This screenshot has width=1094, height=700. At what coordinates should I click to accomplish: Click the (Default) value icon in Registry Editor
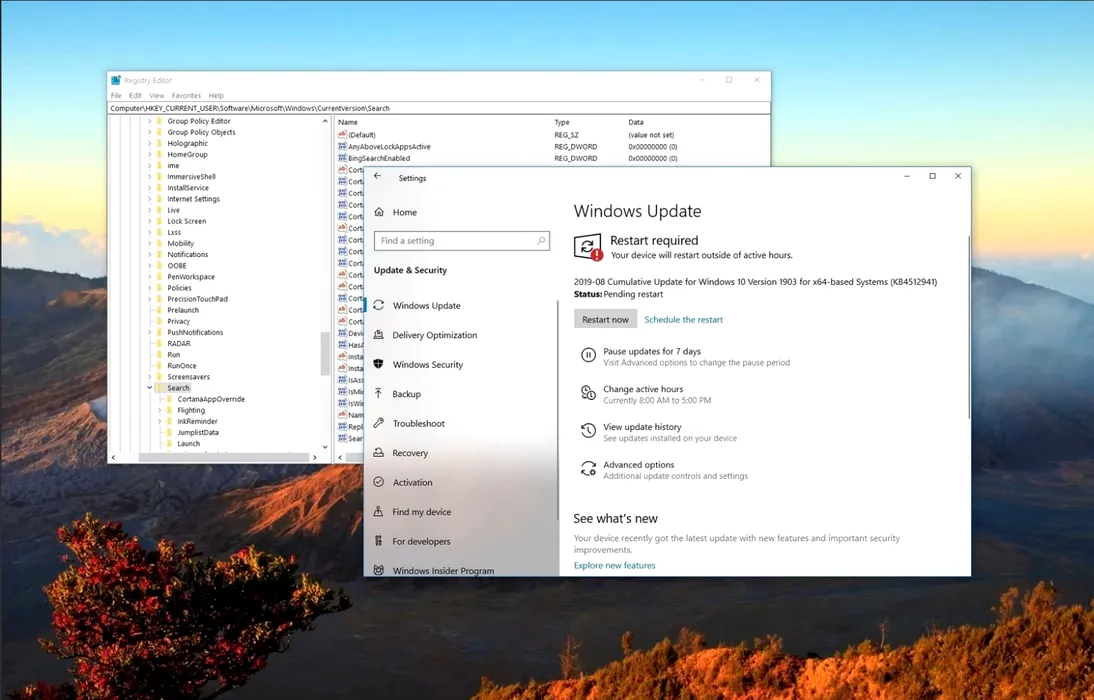[342, 135]
